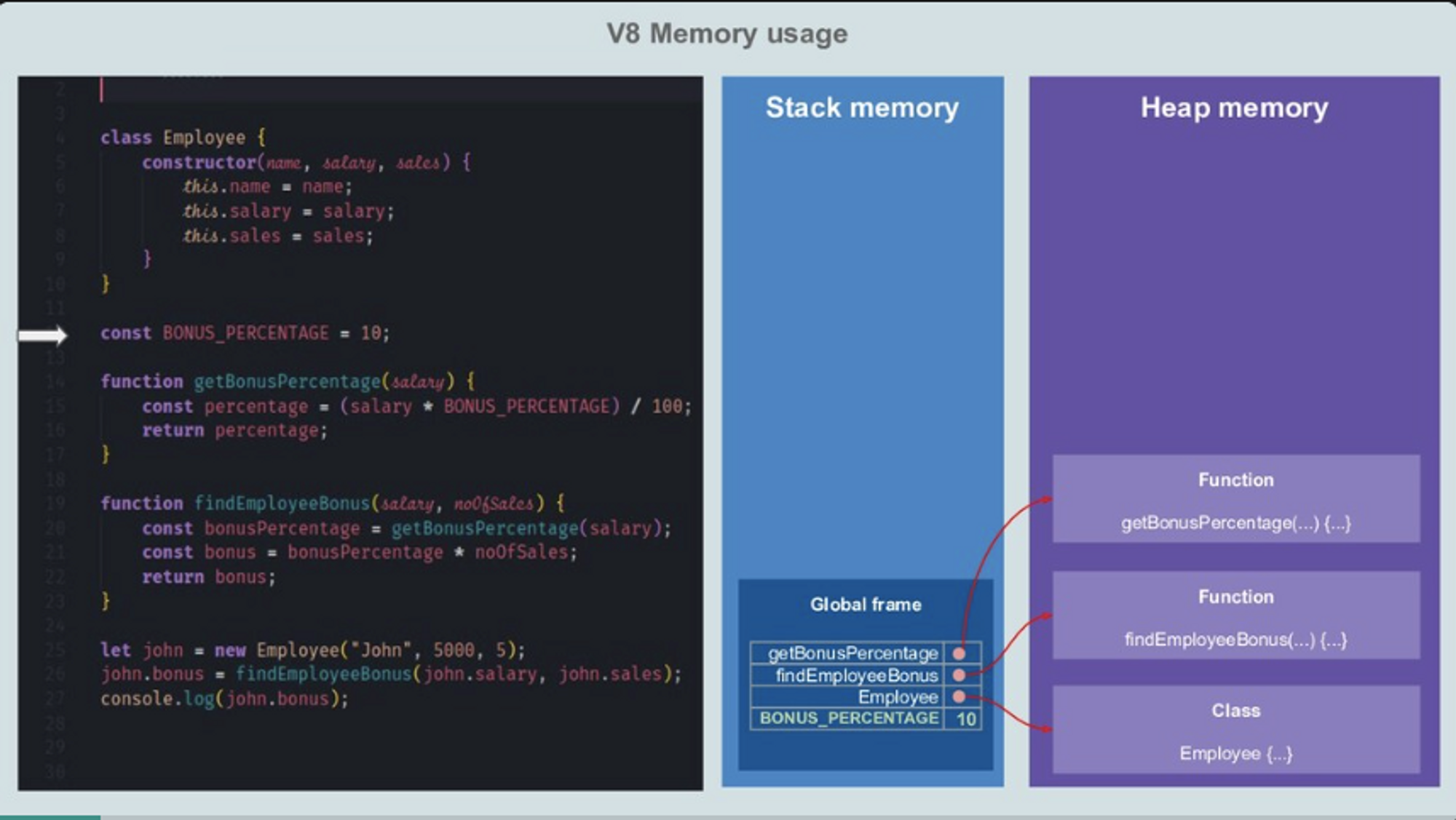Click the BONUS_PERCENTAGE value cell 10
1456x820 pixels.
point(965,719)
